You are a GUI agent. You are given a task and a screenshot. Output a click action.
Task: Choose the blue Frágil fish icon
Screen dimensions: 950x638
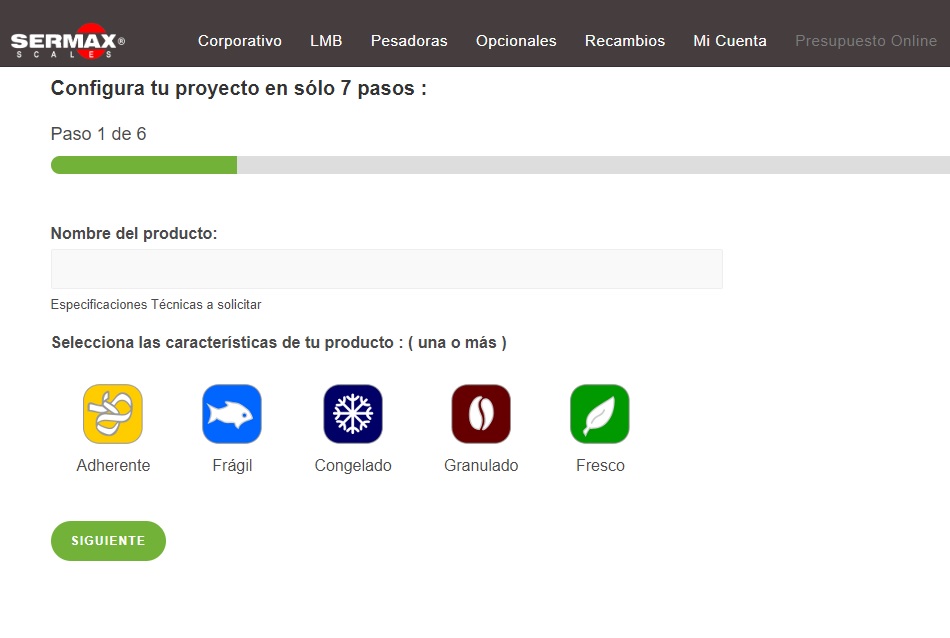[x=232, y=414]
